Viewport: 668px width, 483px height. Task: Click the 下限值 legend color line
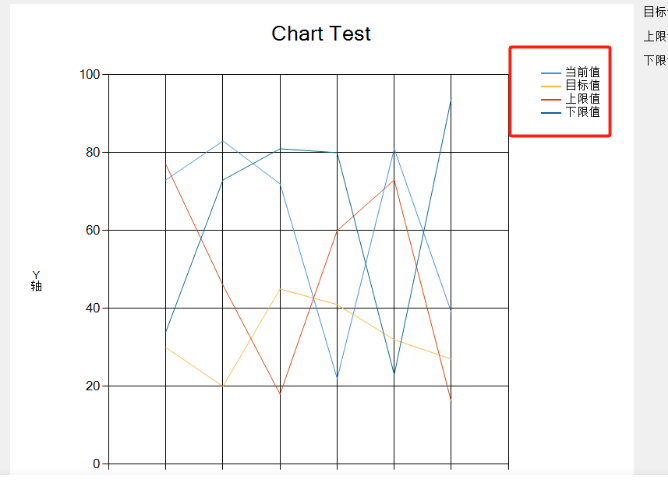pyautogui.click(x=551, y=111)
